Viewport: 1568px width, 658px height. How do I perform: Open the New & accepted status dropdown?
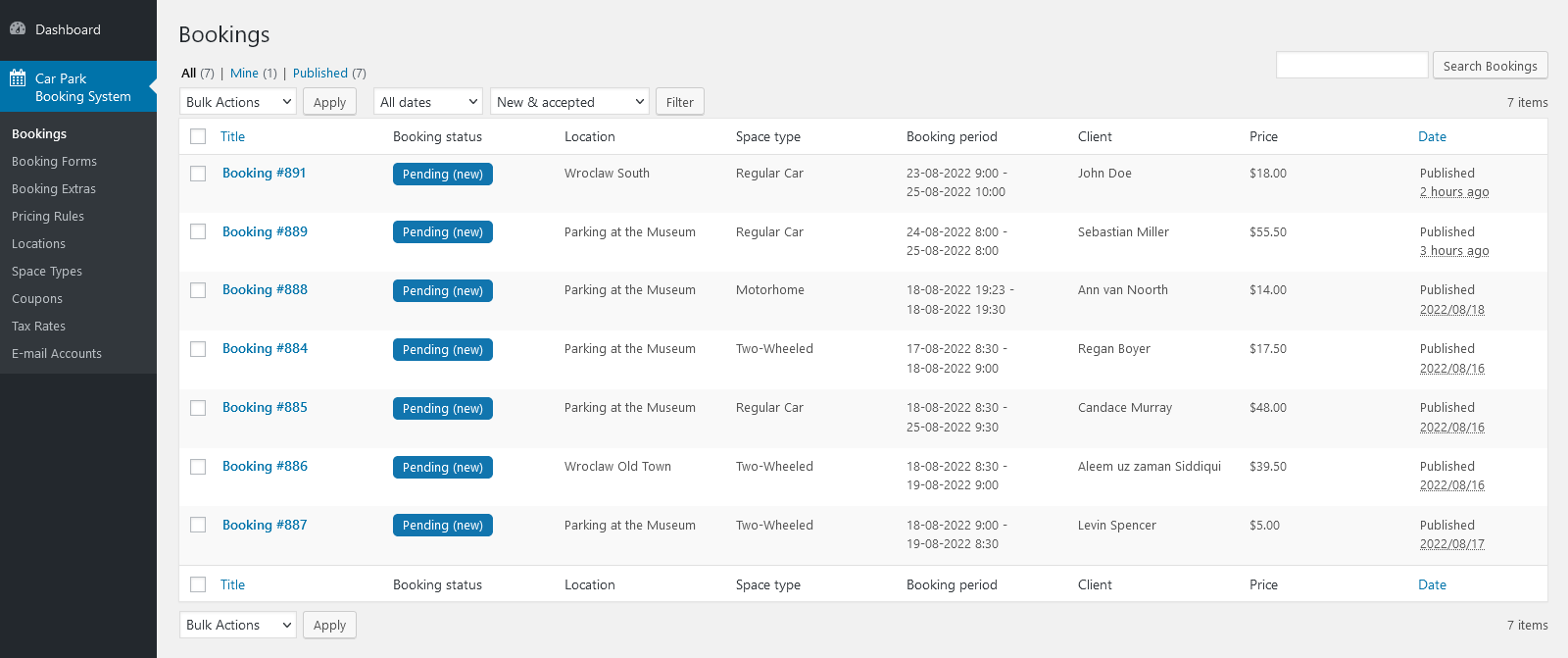point(569,102)
